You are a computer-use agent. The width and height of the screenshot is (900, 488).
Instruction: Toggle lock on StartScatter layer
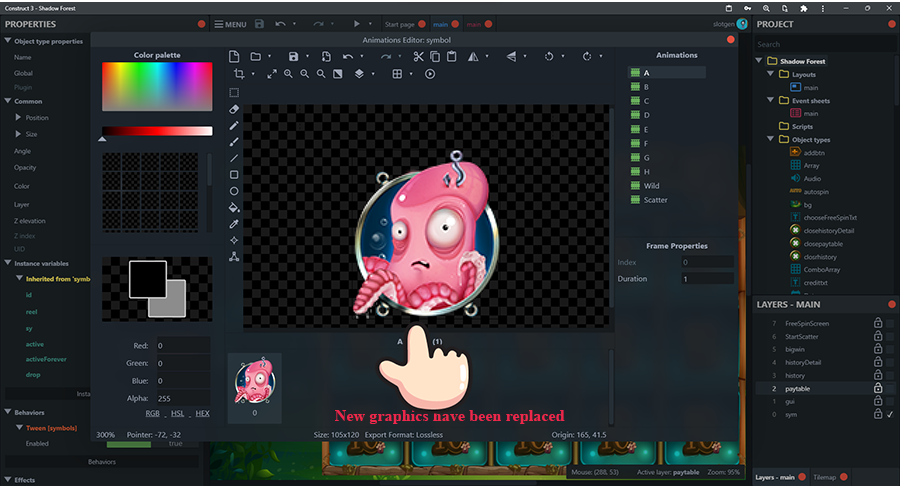pyautogui.click(x=878, y=336)
